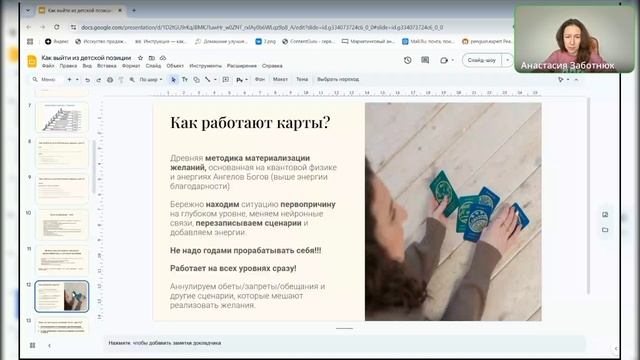The width and height of the screenshot is (640, 360).
Task: Open the Вид menu
Action: click(87, 66)
